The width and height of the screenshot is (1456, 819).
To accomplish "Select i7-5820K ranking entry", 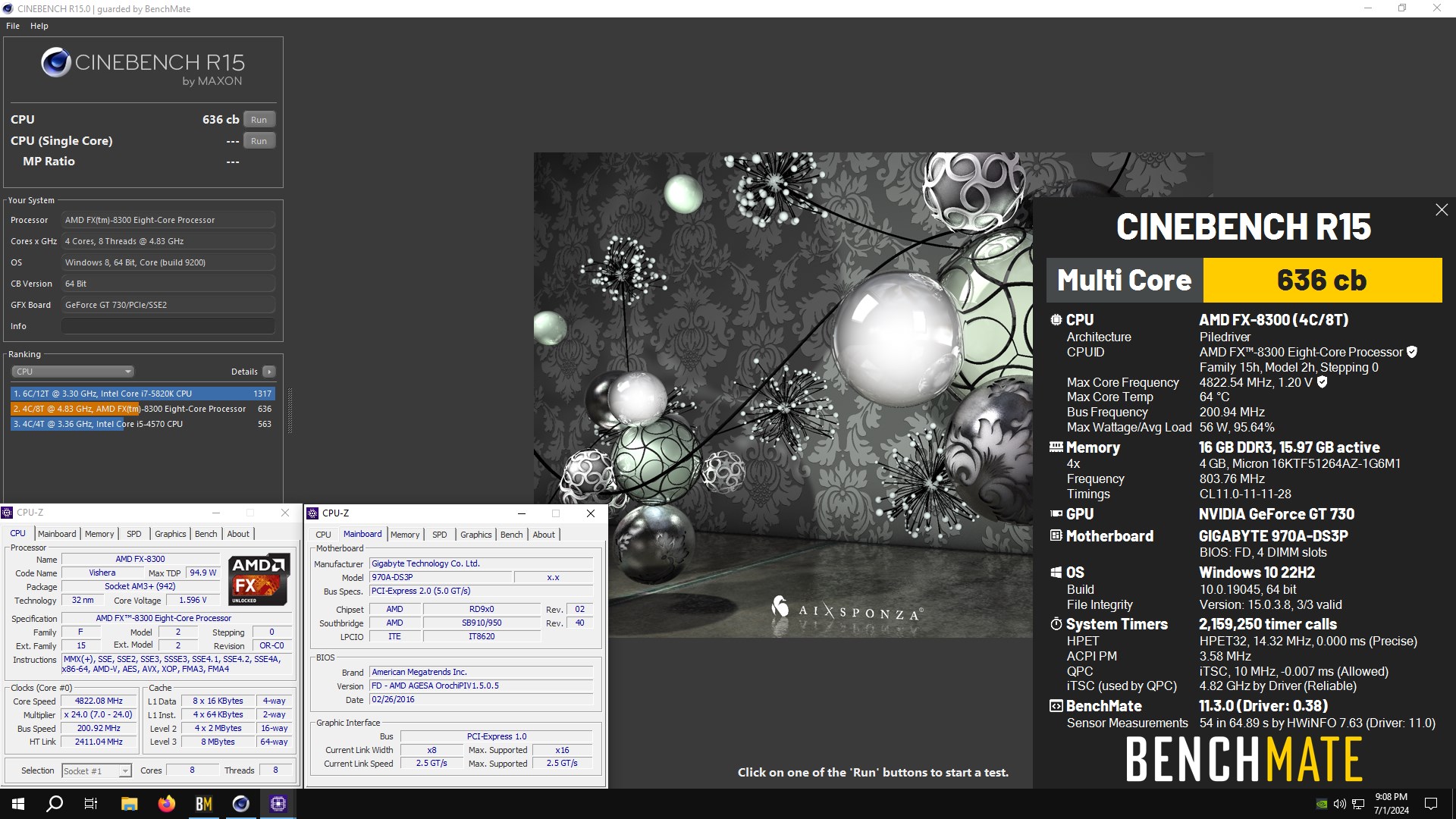I will pos(143,394).
